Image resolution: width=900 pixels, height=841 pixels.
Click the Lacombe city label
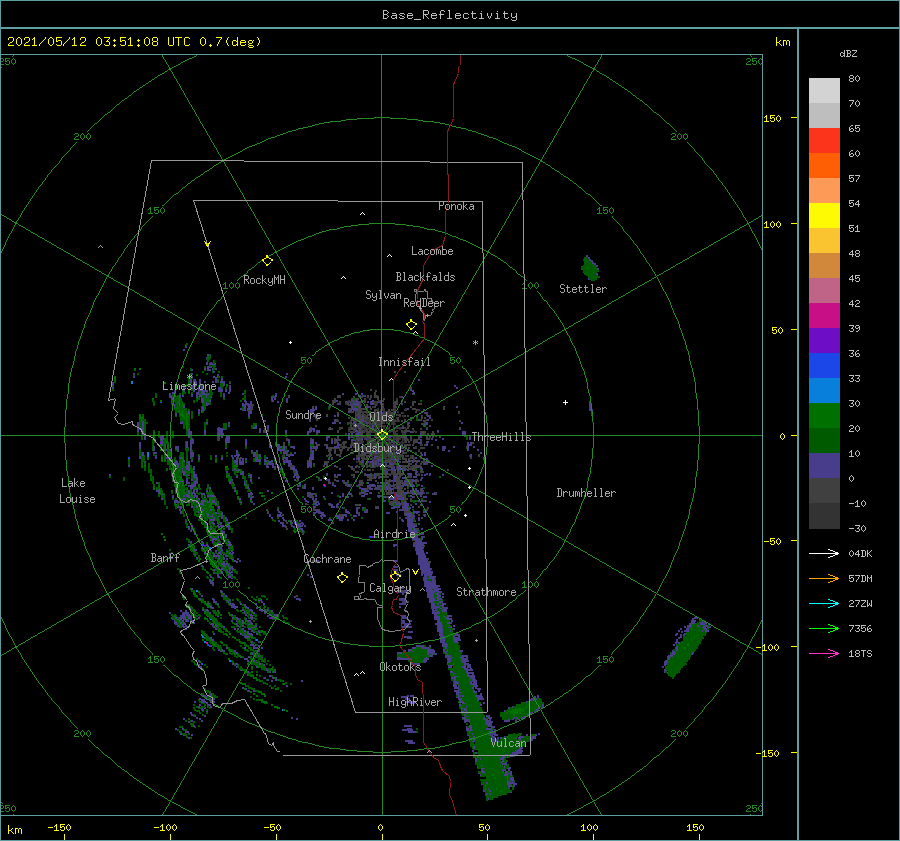(x=432, y=251)
